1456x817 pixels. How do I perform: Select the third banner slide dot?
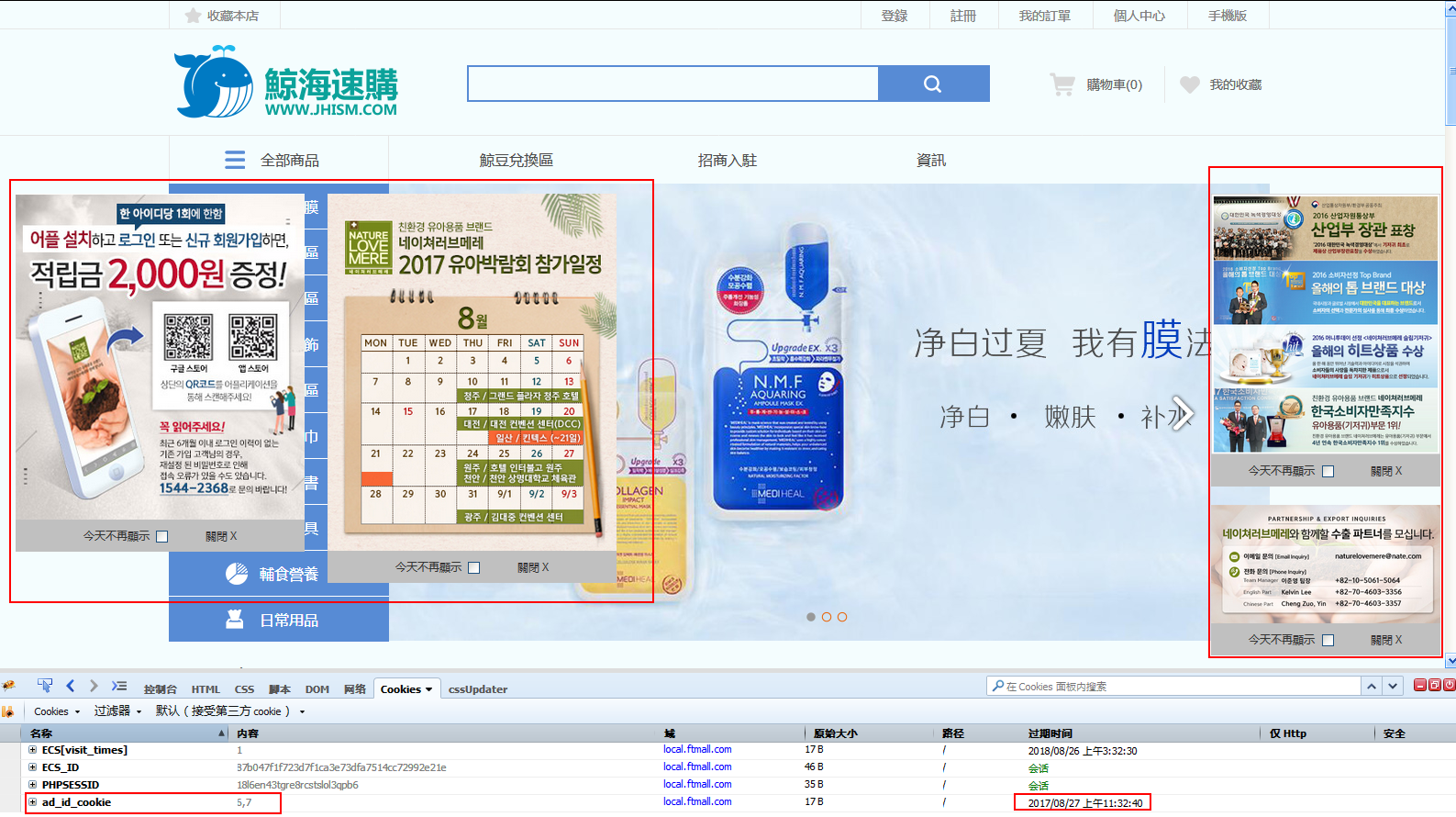842,617
